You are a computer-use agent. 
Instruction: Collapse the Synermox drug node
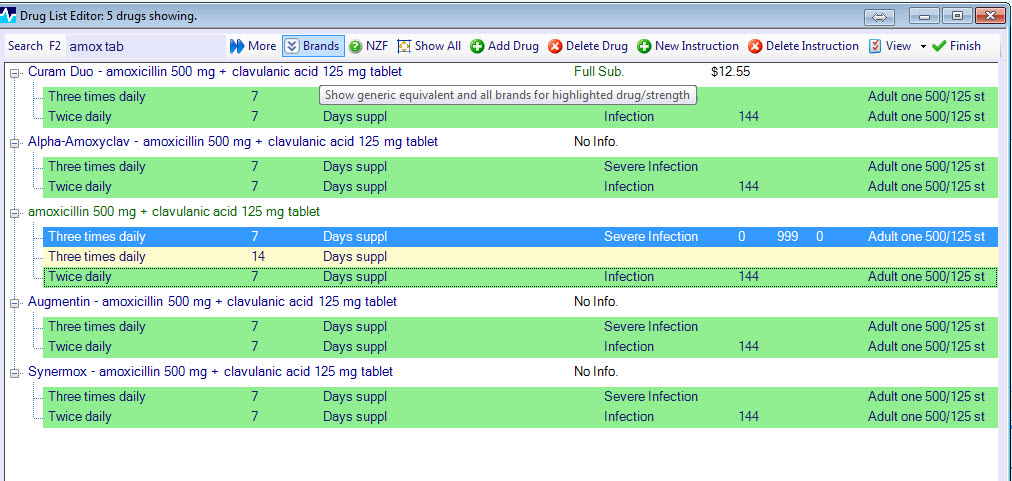[15, 374]
